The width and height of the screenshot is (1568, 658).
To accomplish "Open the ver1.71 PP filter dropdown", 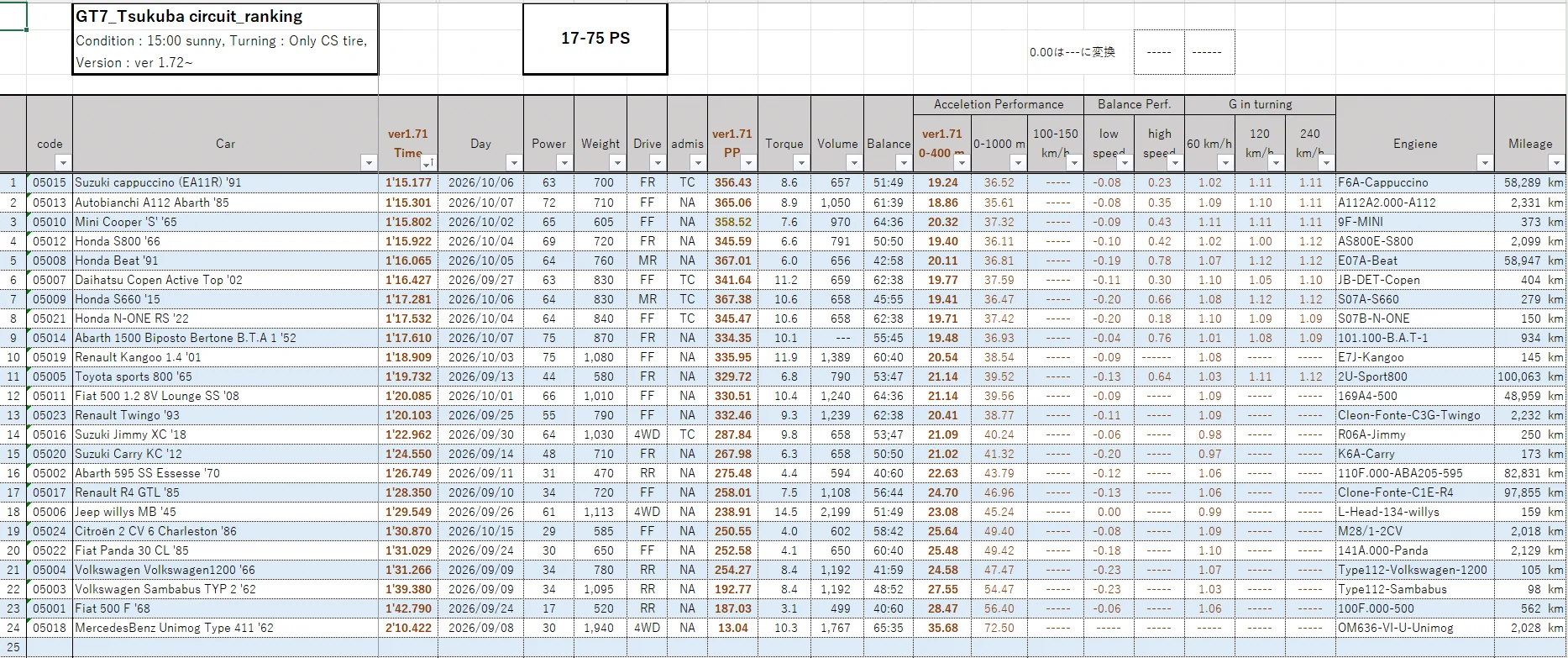I will coord(748,162).
